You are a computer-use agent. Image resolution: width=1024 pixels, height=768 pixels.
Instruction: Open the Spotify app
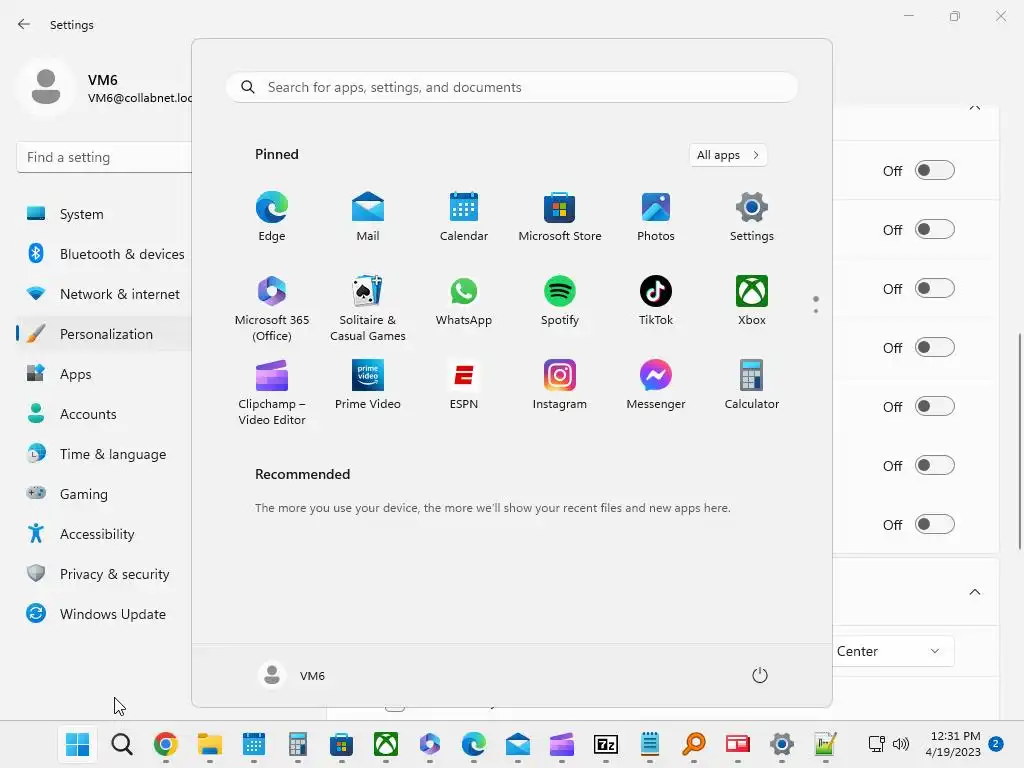560,301
